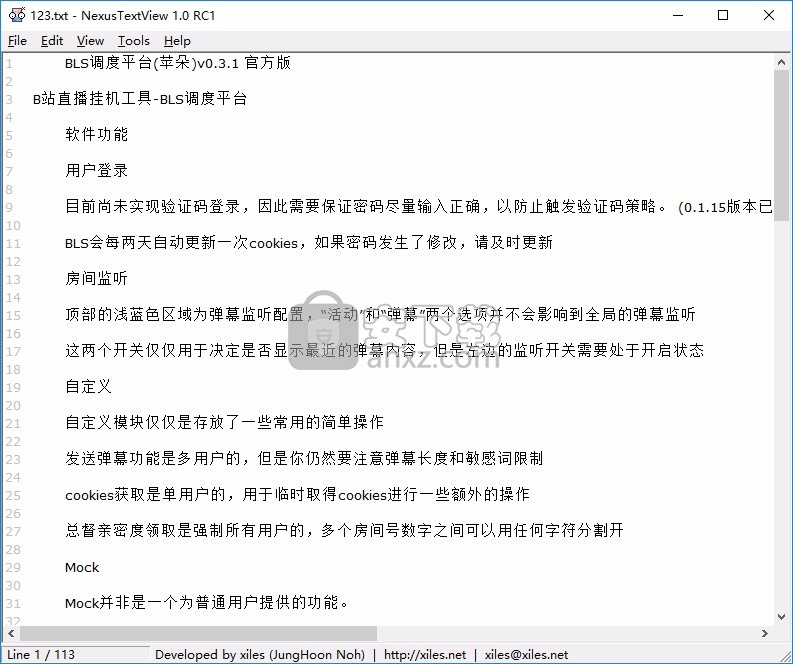
Task: Open the Tools menu
Action: [x=134, y=40]
